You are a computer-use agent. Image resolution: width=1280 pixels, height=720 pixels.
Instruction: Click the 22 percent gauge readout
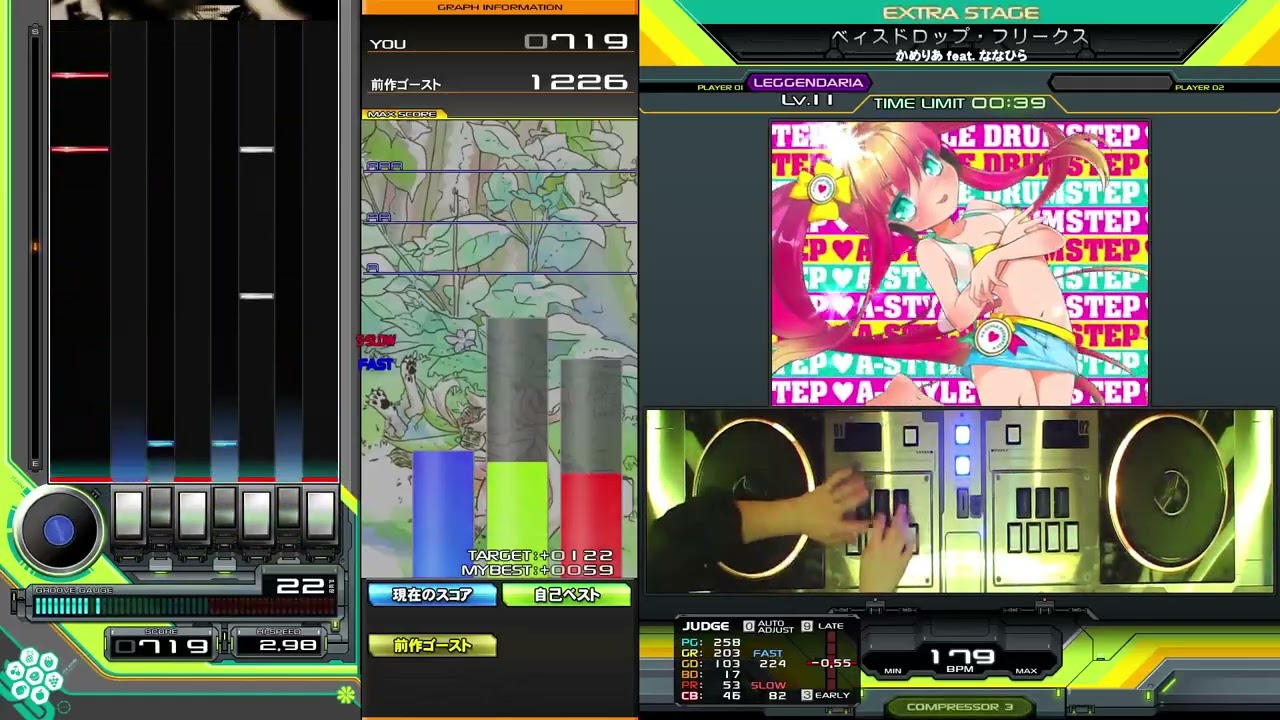pyautogui.click(x=300, y=586)
